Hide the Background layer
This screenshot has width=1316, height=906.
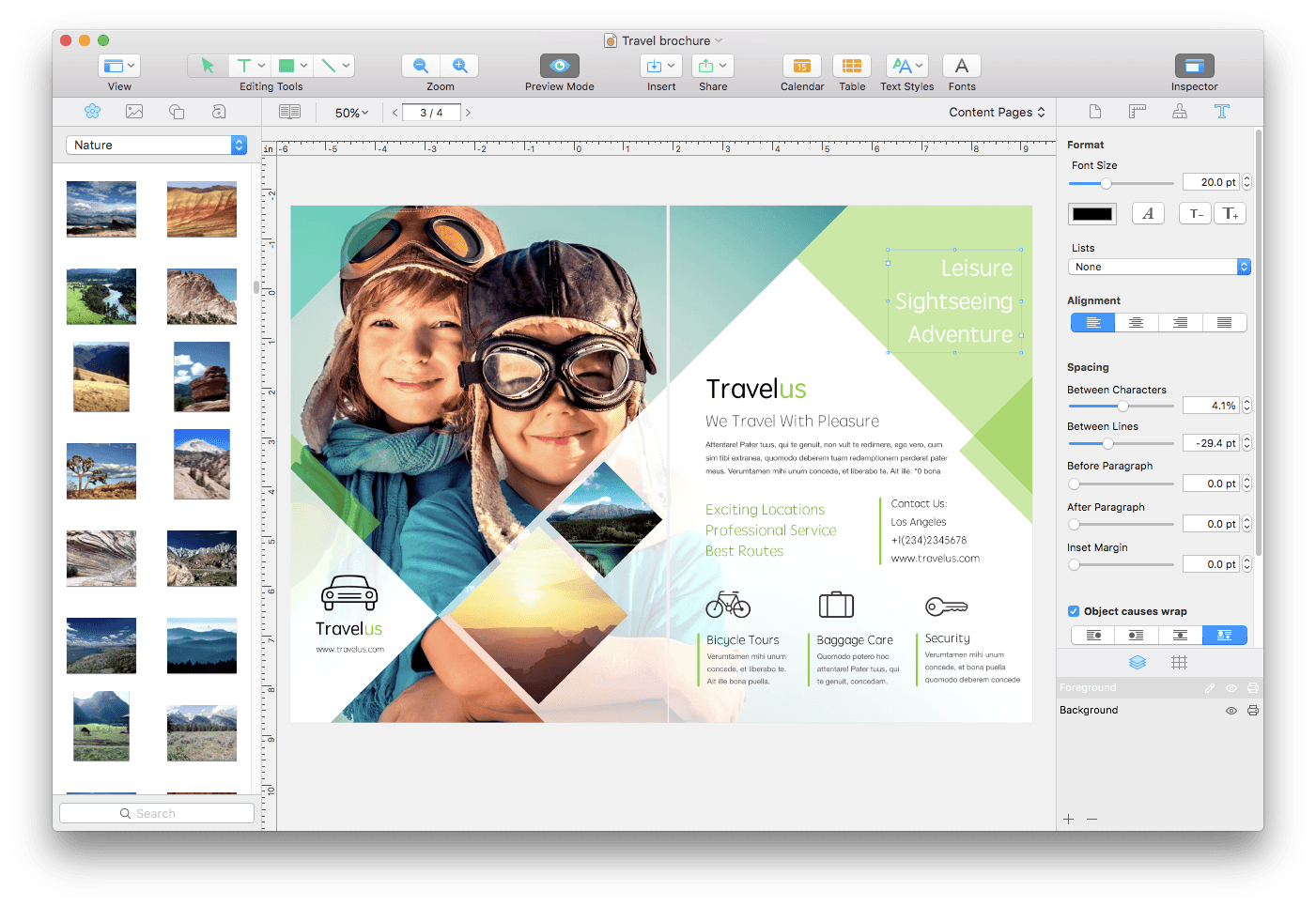(x=1231, y=710)
